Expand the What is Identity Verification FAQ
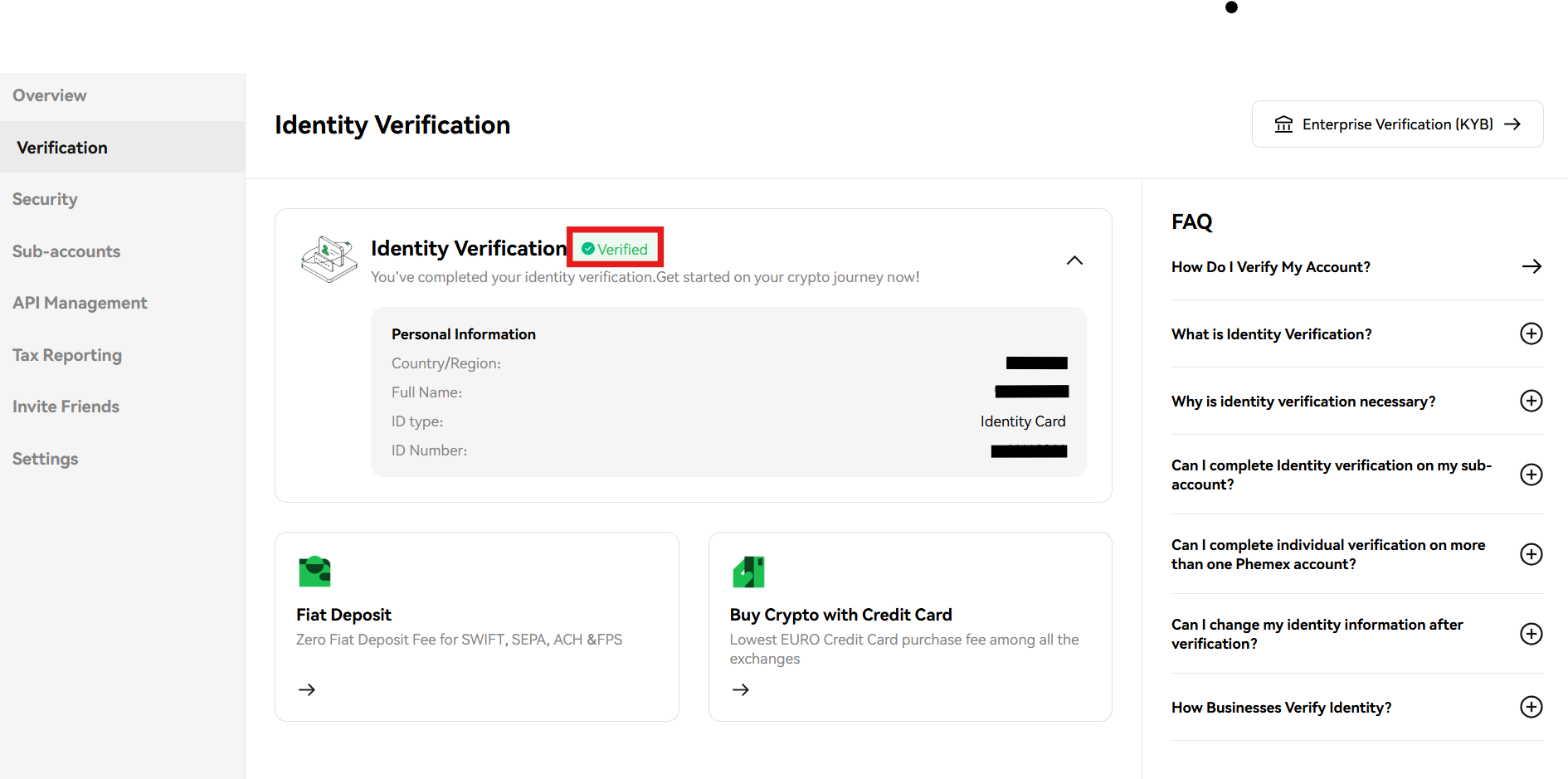Viewport: 1568px width, 779px height. click(x=1531, y=334)
